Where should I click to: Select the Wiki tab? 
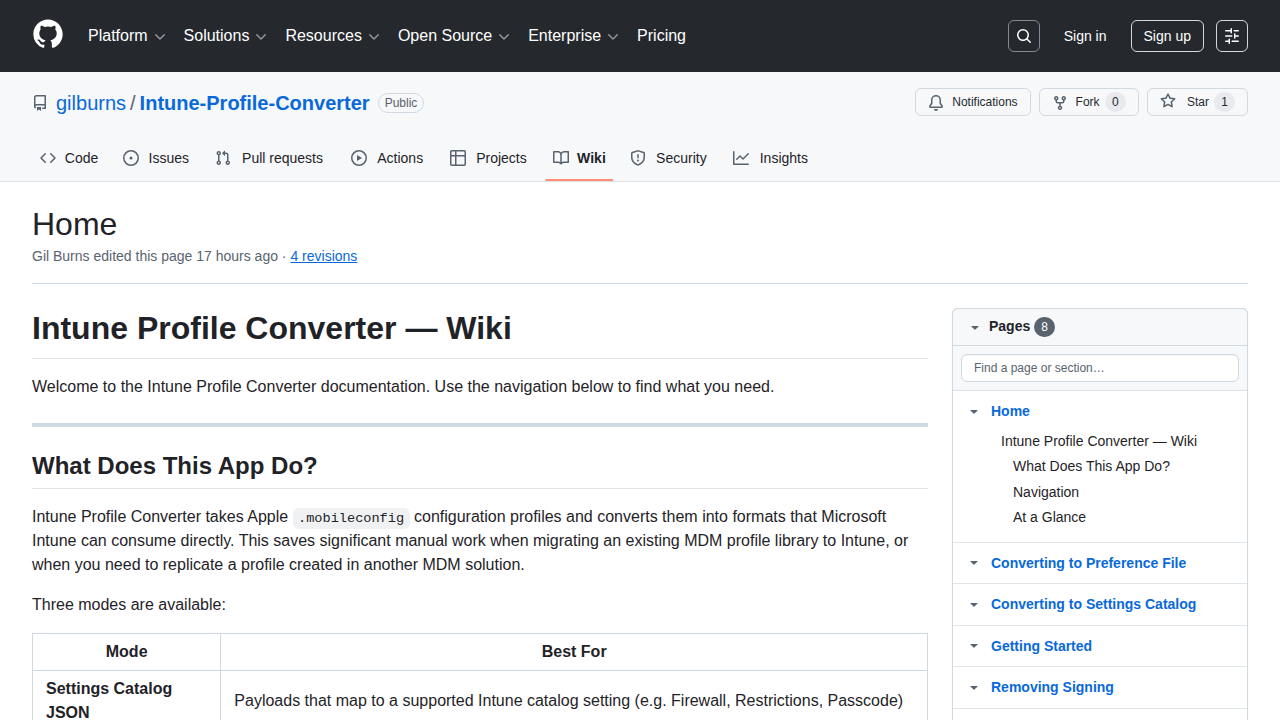click(x=579, y=158)
